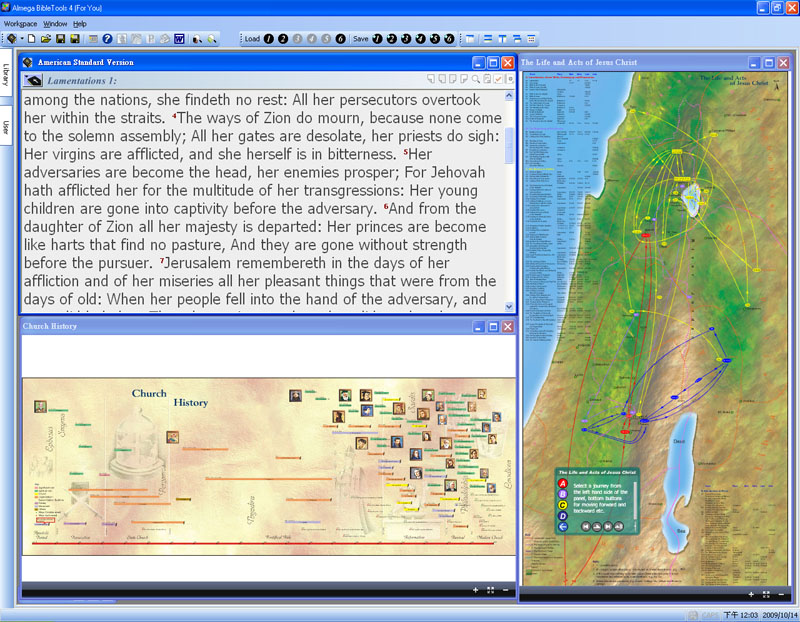Click the blue back arrow on the journey panel
The width and height of the screenshot is (800, 622).
pos(562,527)
